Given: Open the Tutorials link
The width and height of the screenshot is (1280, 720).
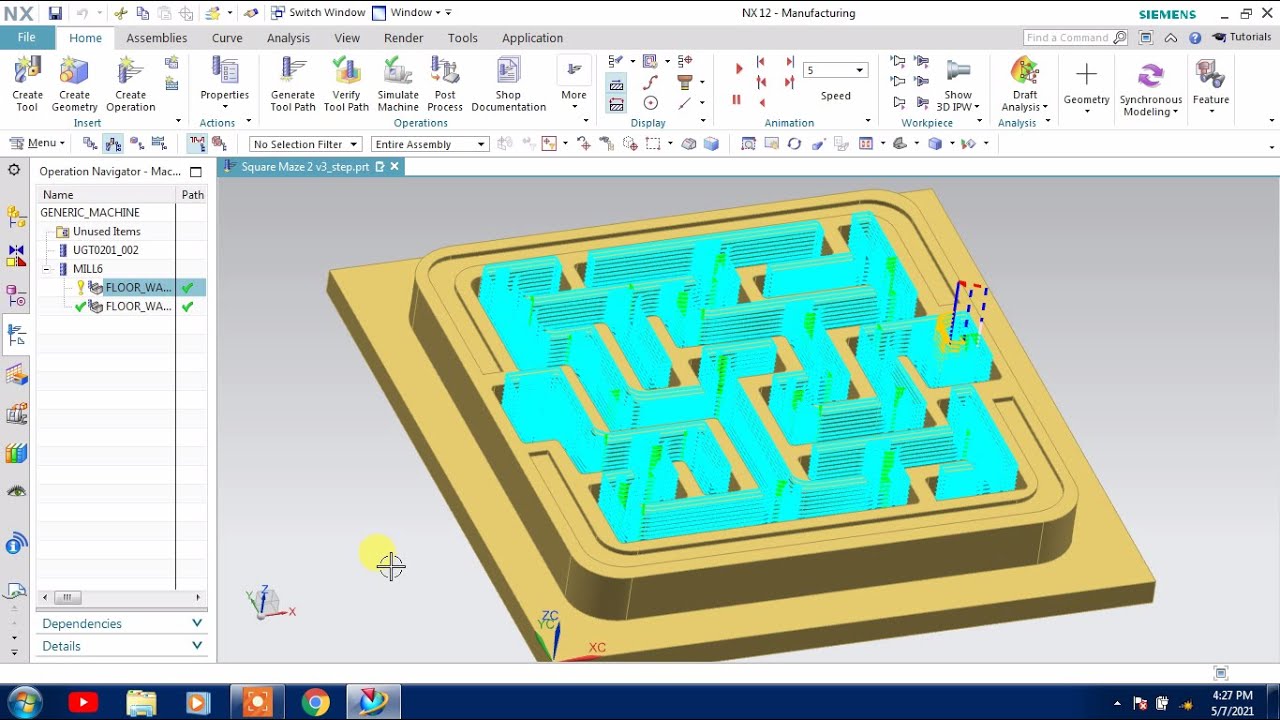Looking at the screenshot, I should (x=1242, y=37).
